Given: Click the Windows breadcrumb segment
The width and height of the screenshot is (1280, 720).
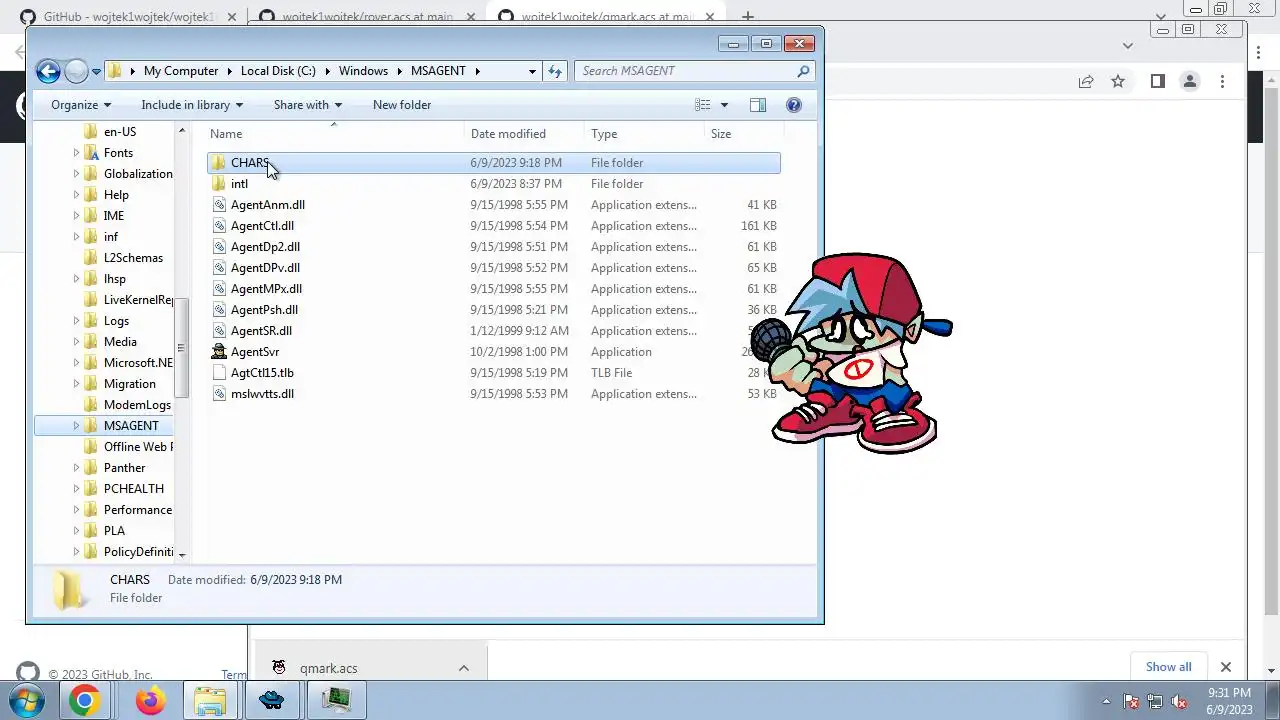Looking at the screenshot, I should pyautogui.click(x=363, y=71).
